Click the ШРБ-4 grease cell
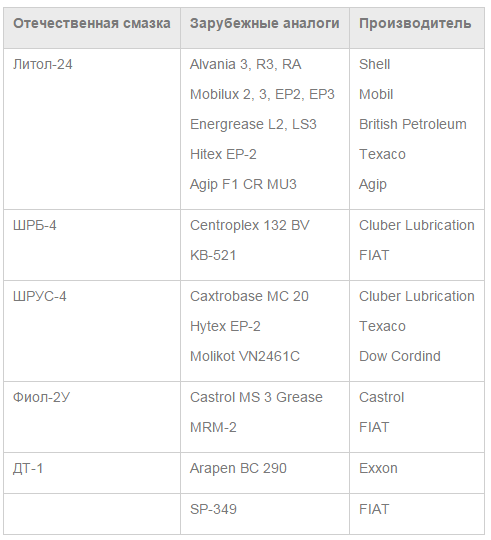The width and height of the screenshot is (491, 540). (34, 226)
